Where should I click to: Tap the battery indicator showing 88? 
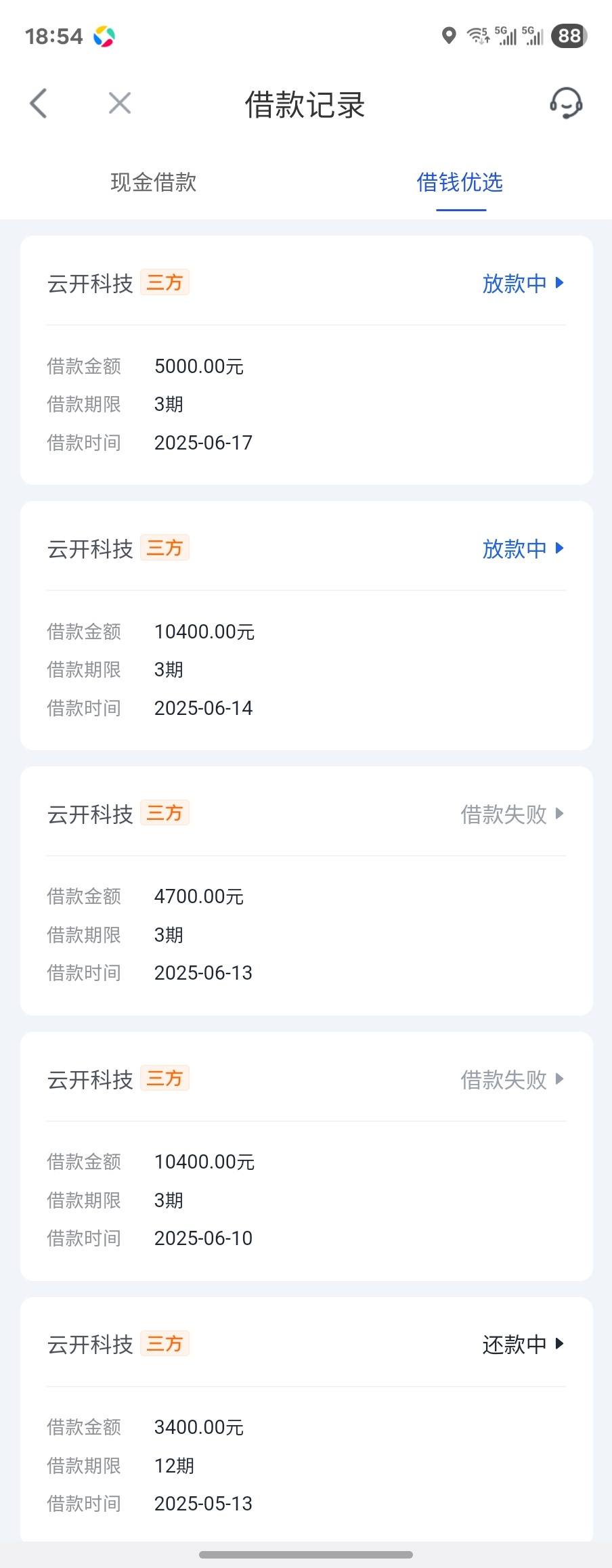(x=569, y=35)
